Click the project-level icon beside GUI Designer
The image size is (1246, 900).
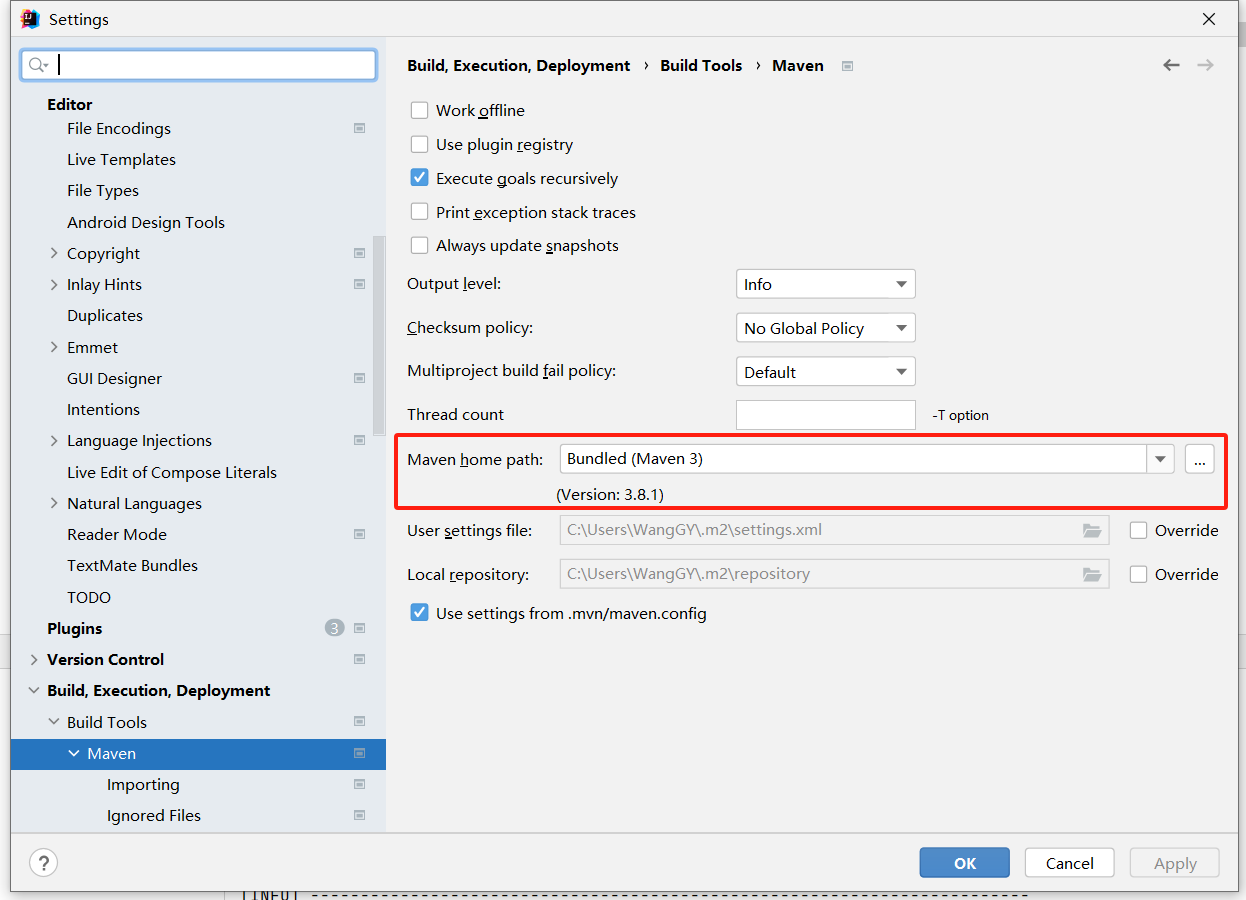pyautogui.click(x=359, y=378)
